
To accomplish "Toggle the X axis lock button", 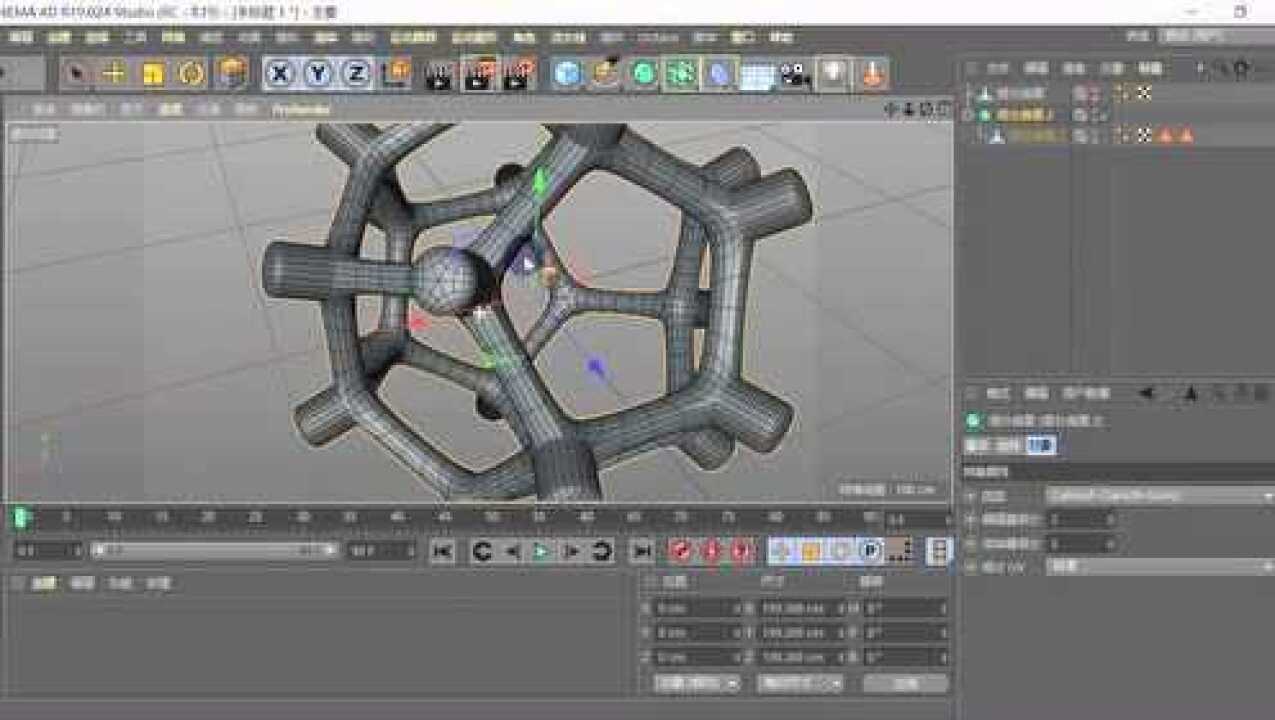I will click(x=278, y=71).
